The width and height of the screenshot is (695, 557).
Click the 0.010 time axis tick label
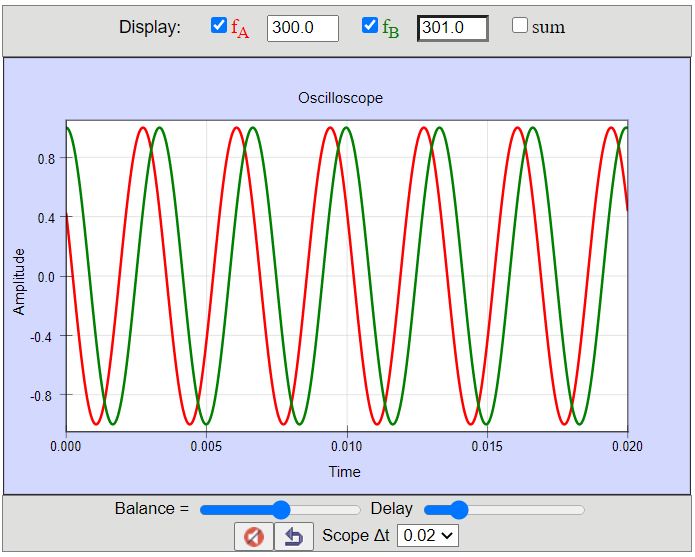pos(347,446)
